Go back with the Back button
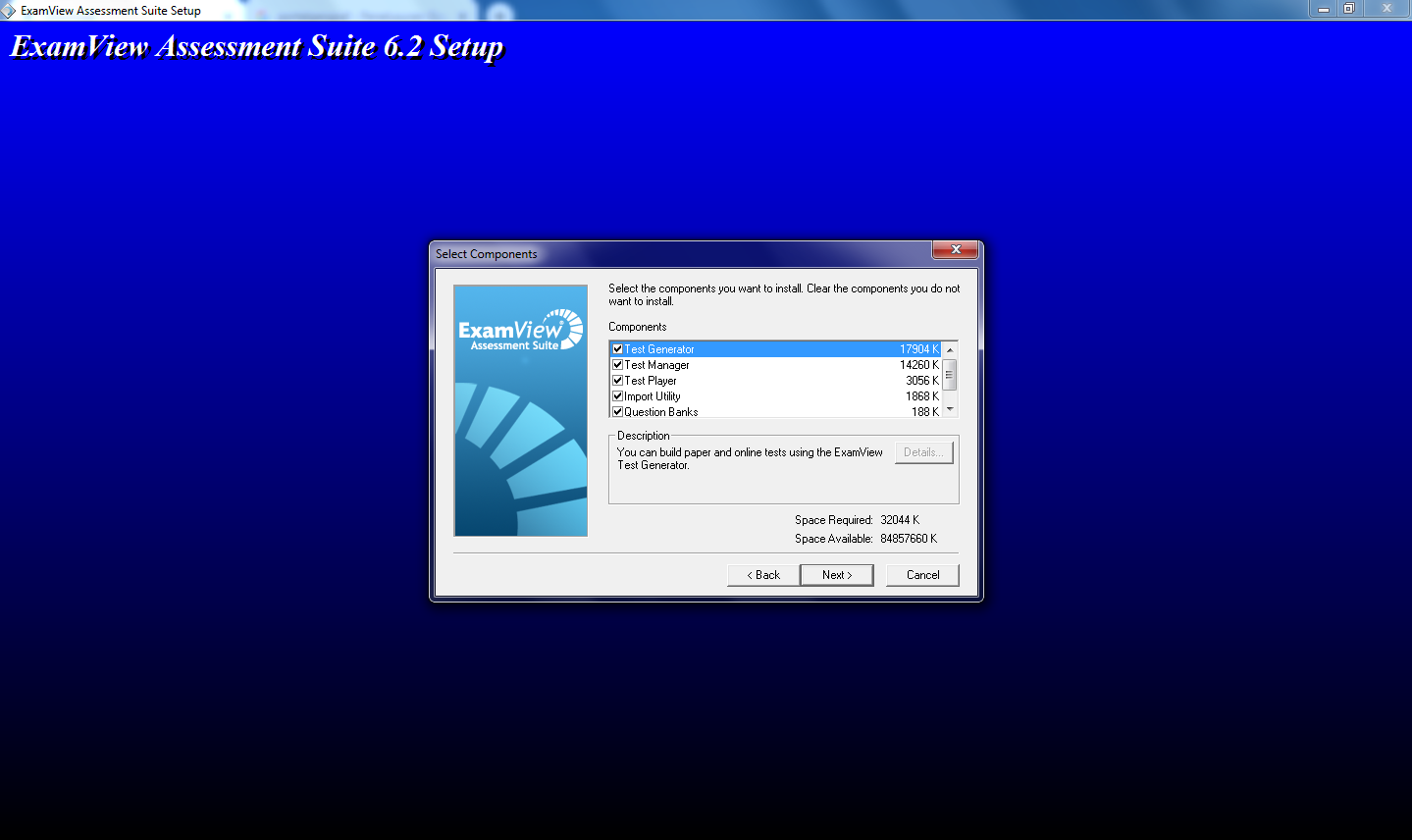Screen dimensions: 1412x840 pos(763,575)
